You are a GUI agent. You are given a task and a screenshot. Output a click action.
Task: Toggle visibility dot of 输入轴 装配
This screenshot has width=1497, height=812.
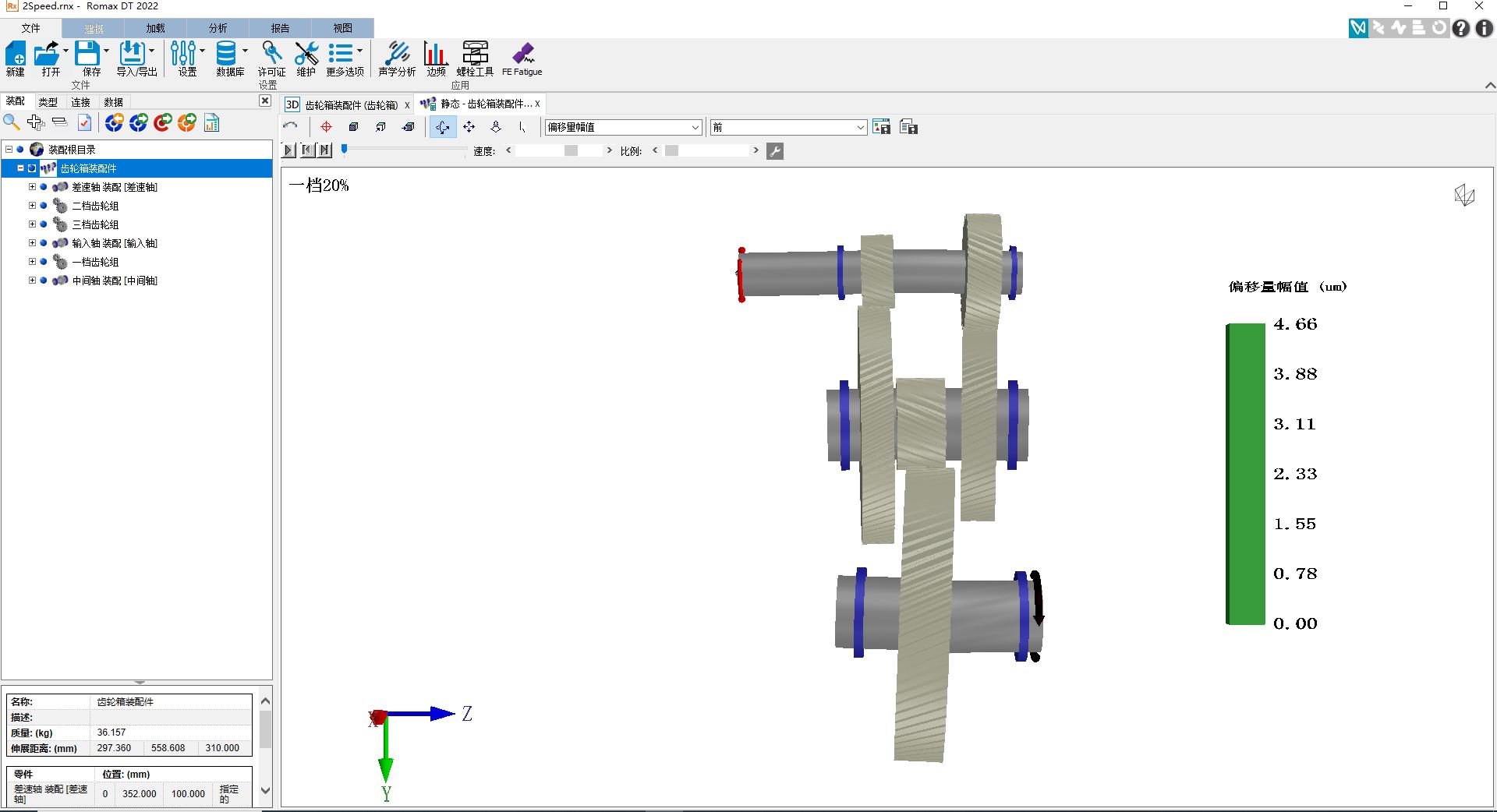[44, 243]
